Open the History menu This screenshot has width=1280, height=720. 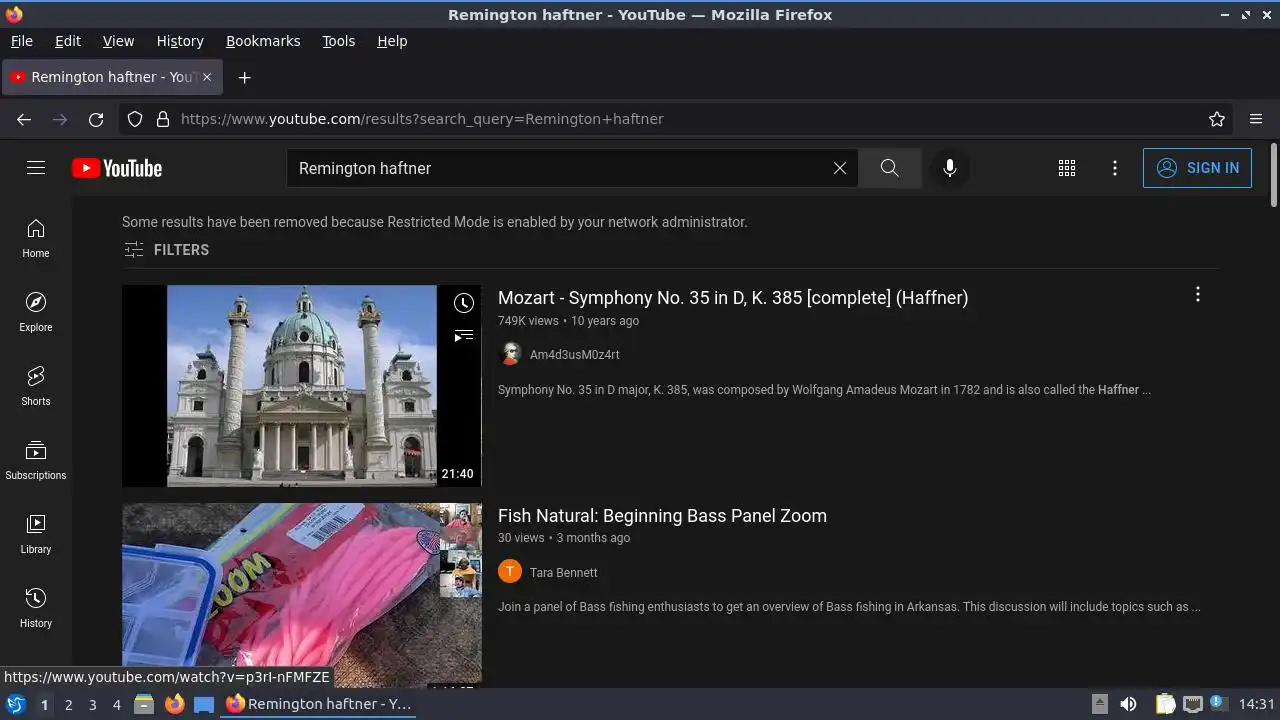(180, 41)
